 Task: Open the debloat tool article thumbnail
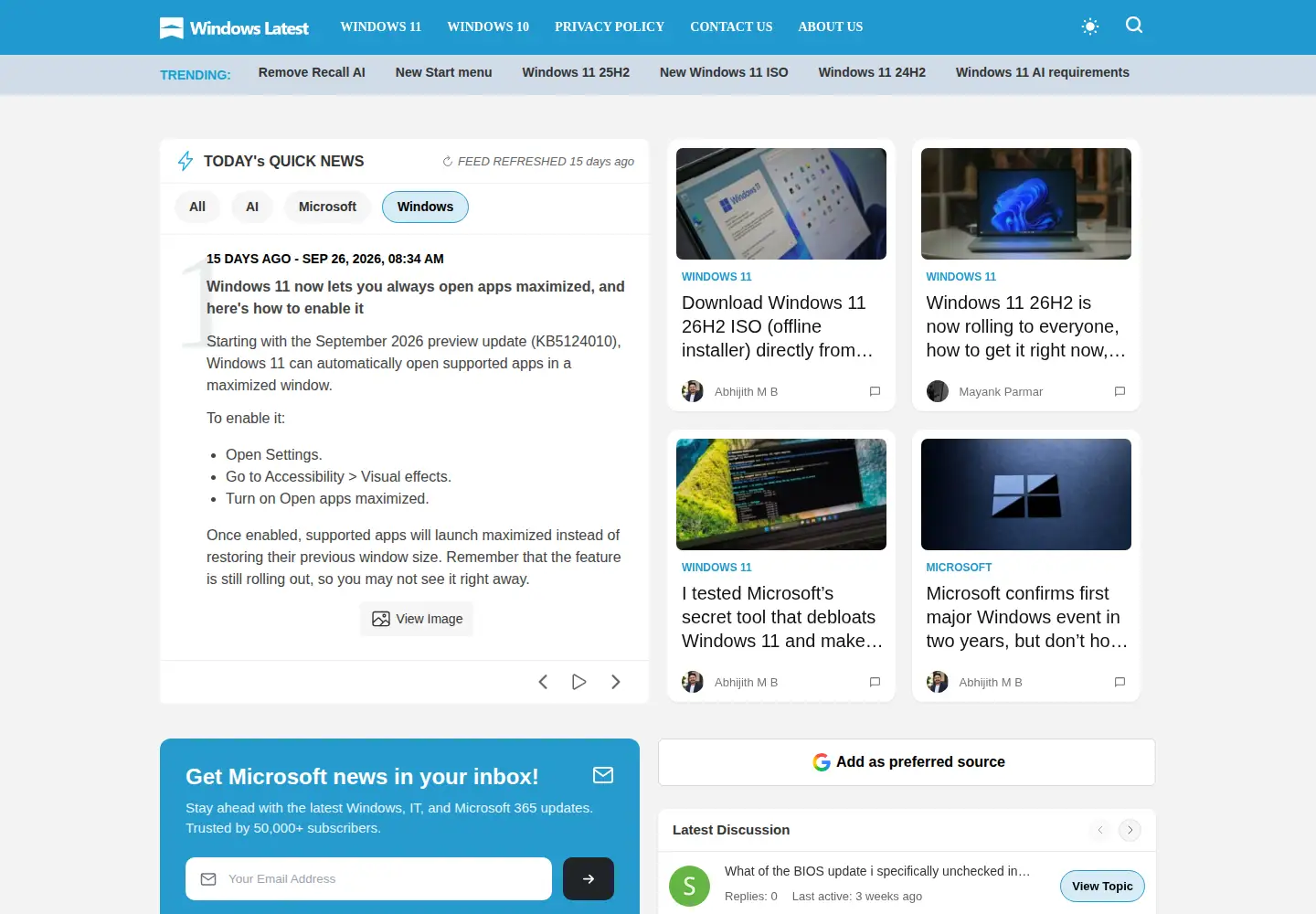[x=781, y=494]
